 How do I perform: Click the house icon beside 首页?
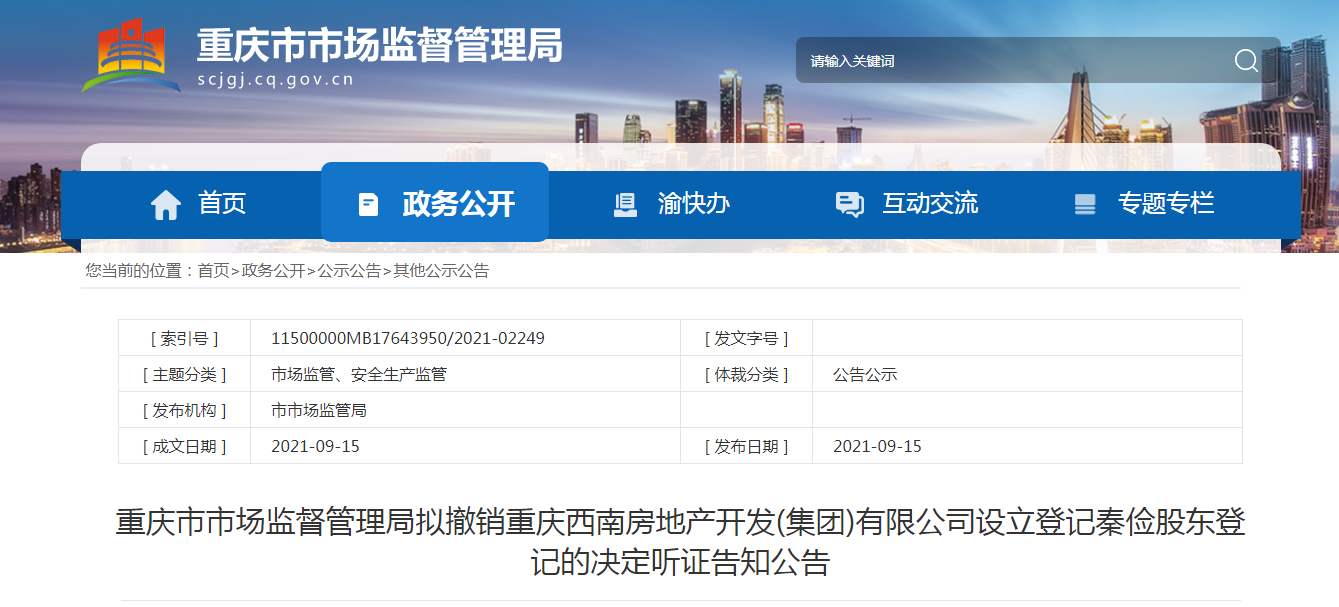tap(166, 205)
